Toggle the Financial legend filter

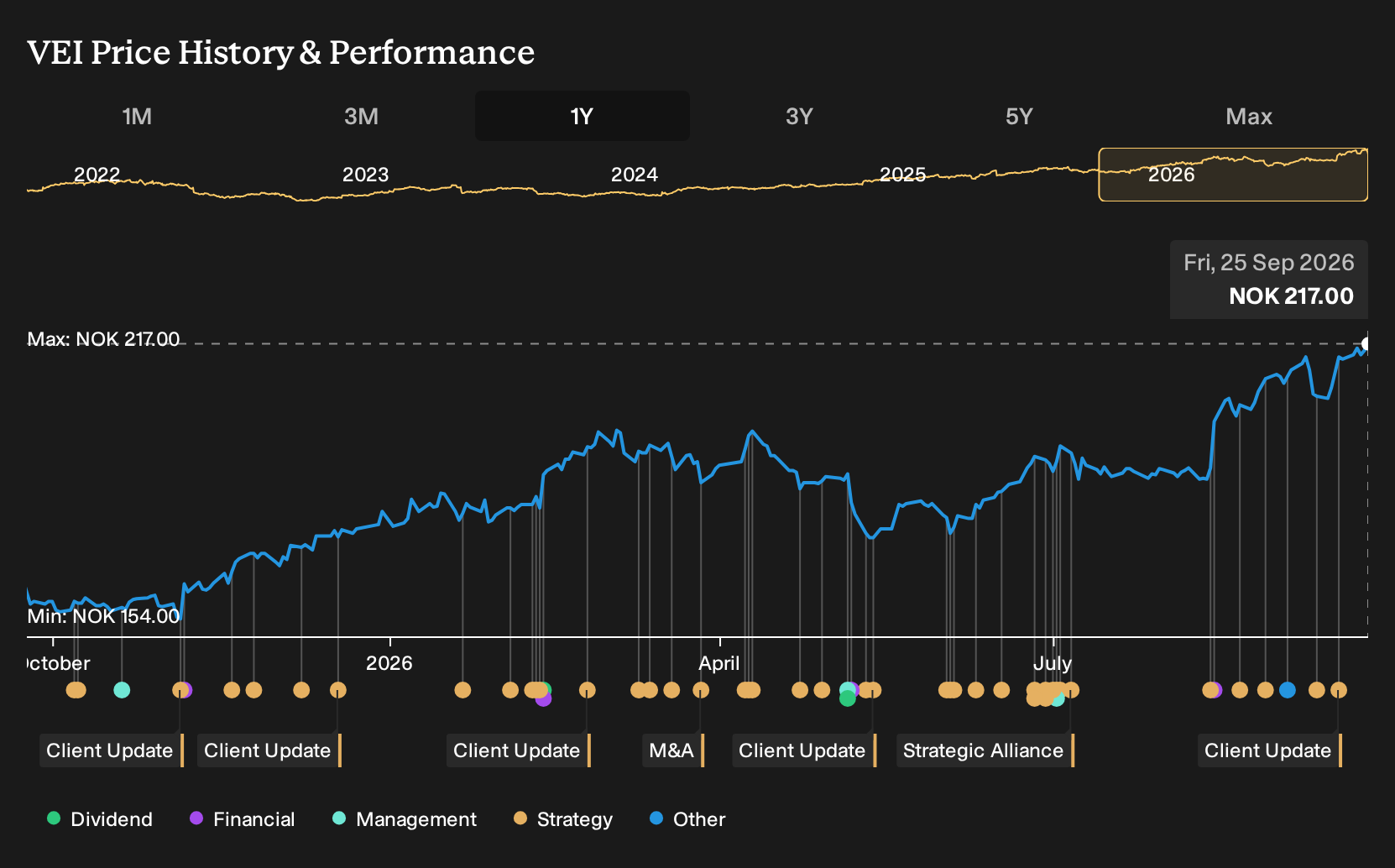tap(242, 819)
